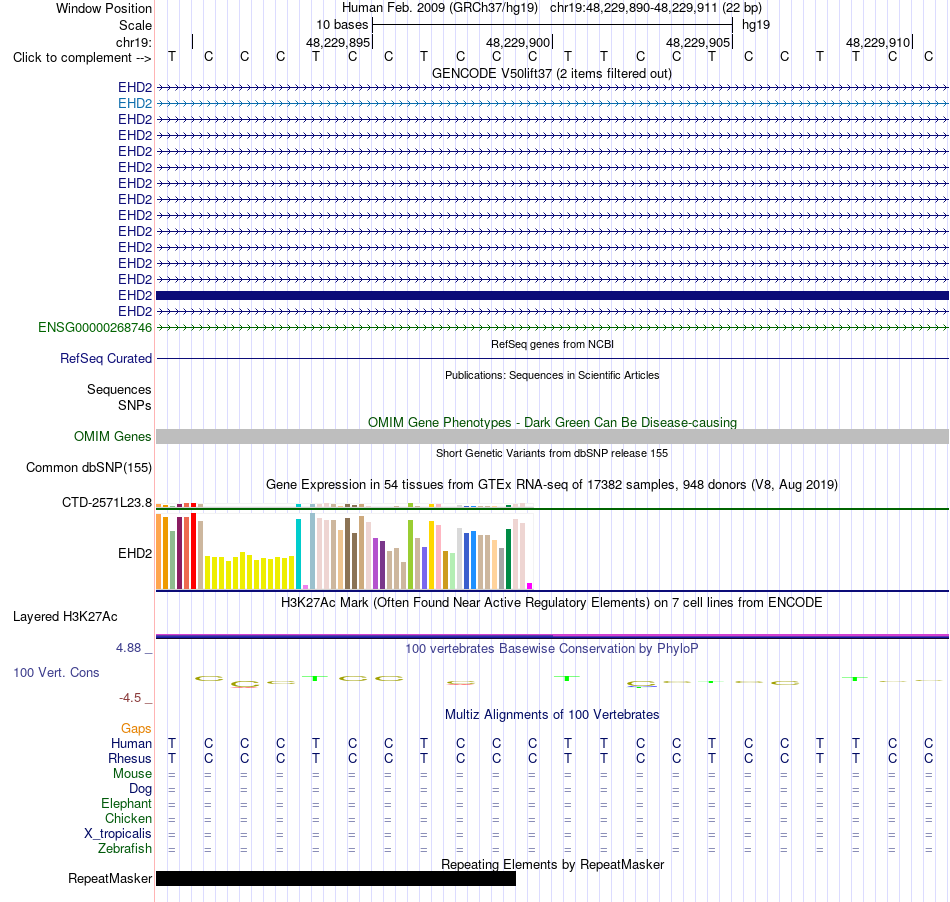950x902 pixels.
Task: Open the 'RefSeq genes from NCBI' track title
Action: (x=552, y=344)
